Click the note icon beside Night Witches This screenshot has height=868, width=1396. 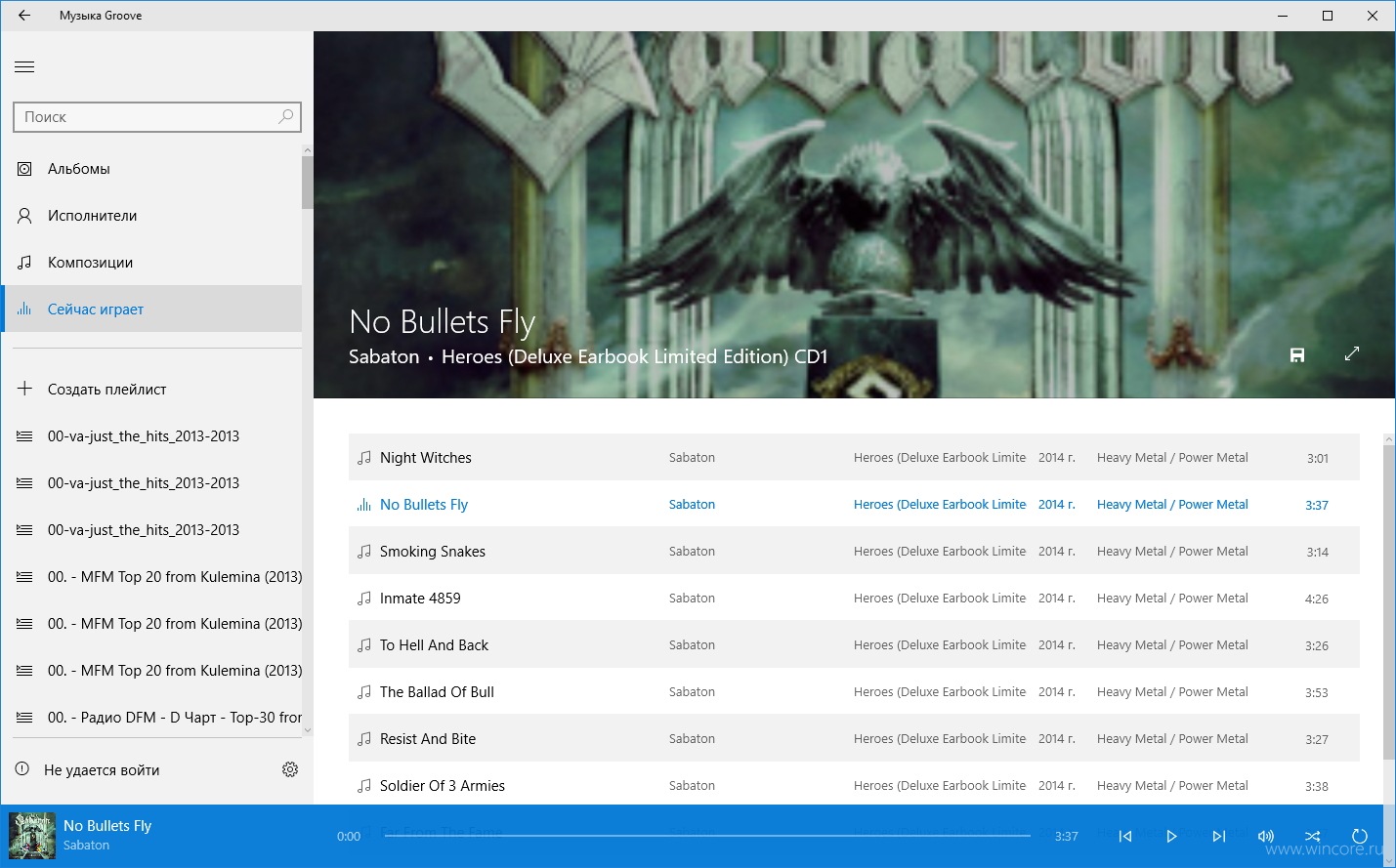tap(364, 458)
